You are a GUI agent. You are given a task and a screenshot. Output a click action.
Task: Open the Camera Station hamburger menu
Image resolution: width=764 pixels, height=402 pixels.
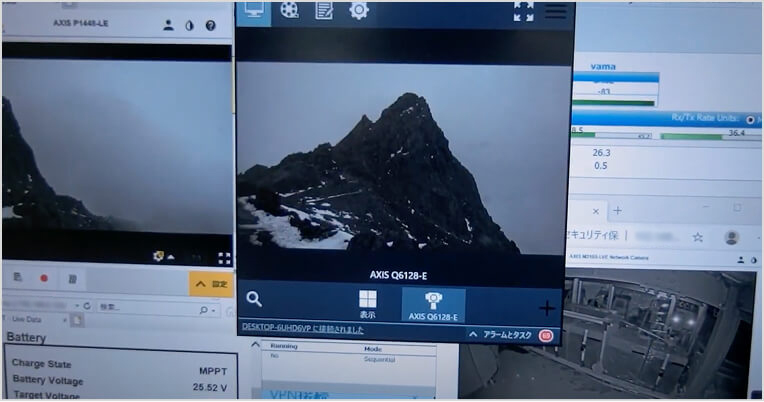coord(555,11)
